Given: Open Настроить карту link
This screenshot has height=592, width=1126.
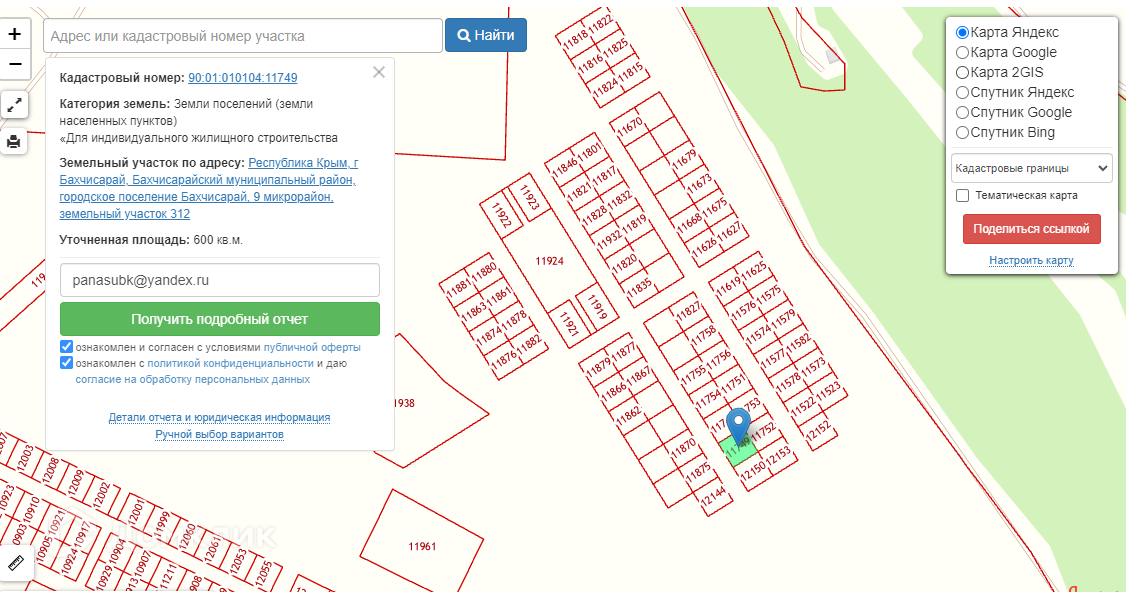Looking at the screenshot, I should 1031,261.
